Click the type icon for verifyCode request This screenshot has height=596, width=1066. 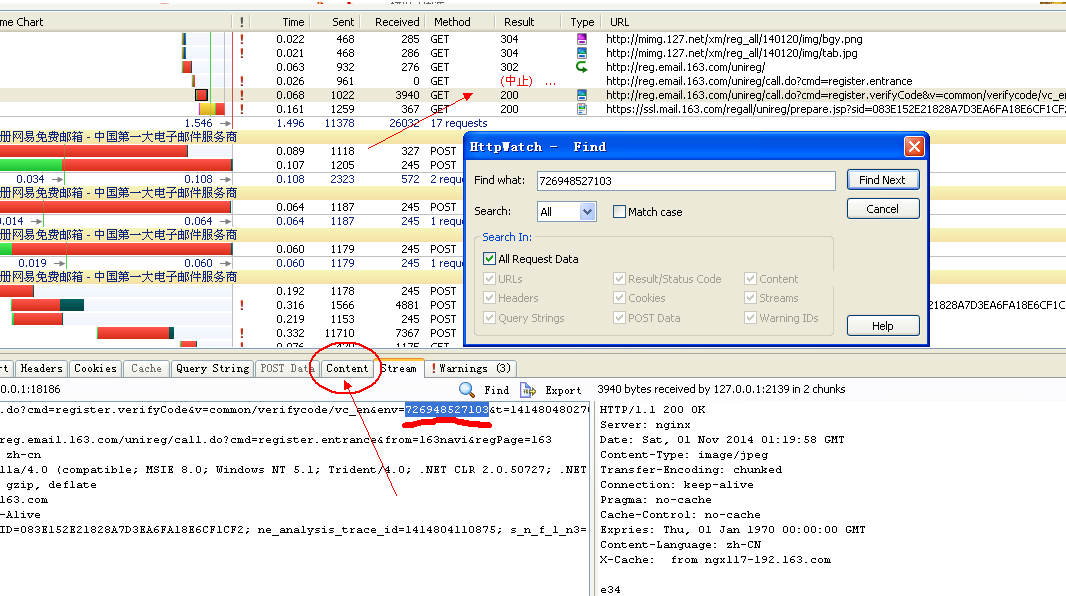582,95
